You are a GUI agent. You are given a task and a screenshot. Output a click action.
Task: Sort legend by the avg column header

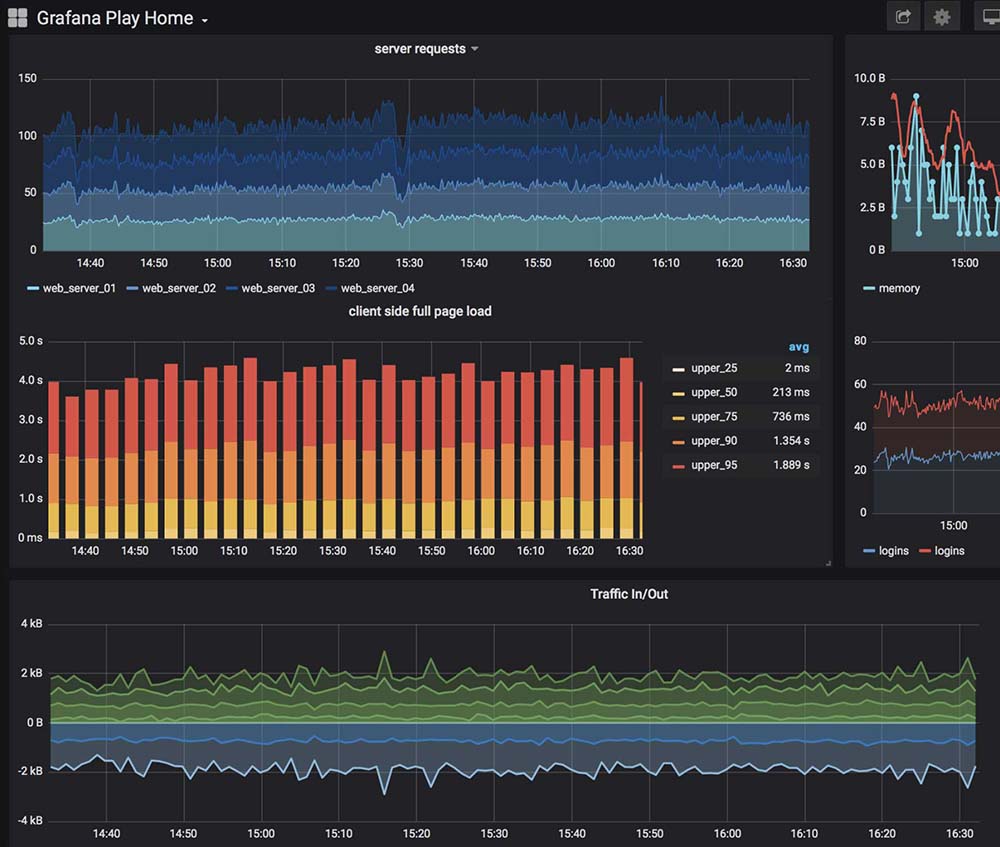pyautogui.click(x=798, y=347)
